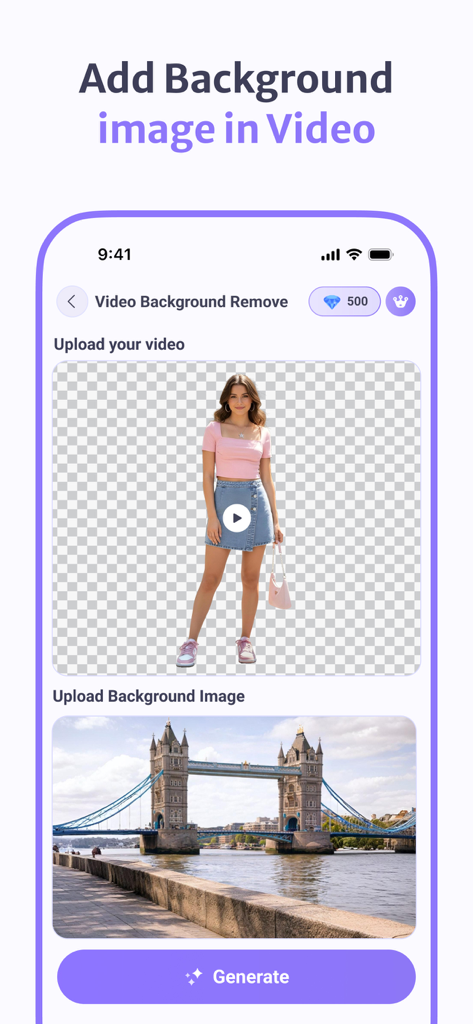Click the "Video Background Remove" title
This screenshot has height=1024, width=473.
(191, 302)
